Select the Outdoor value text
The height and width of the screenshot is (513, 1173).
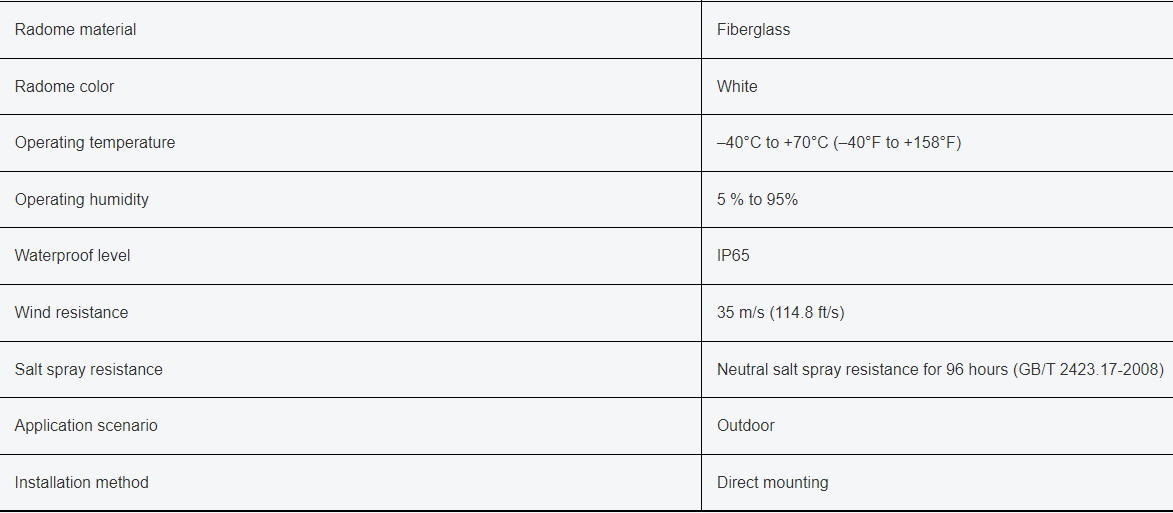tap(746, 426)
